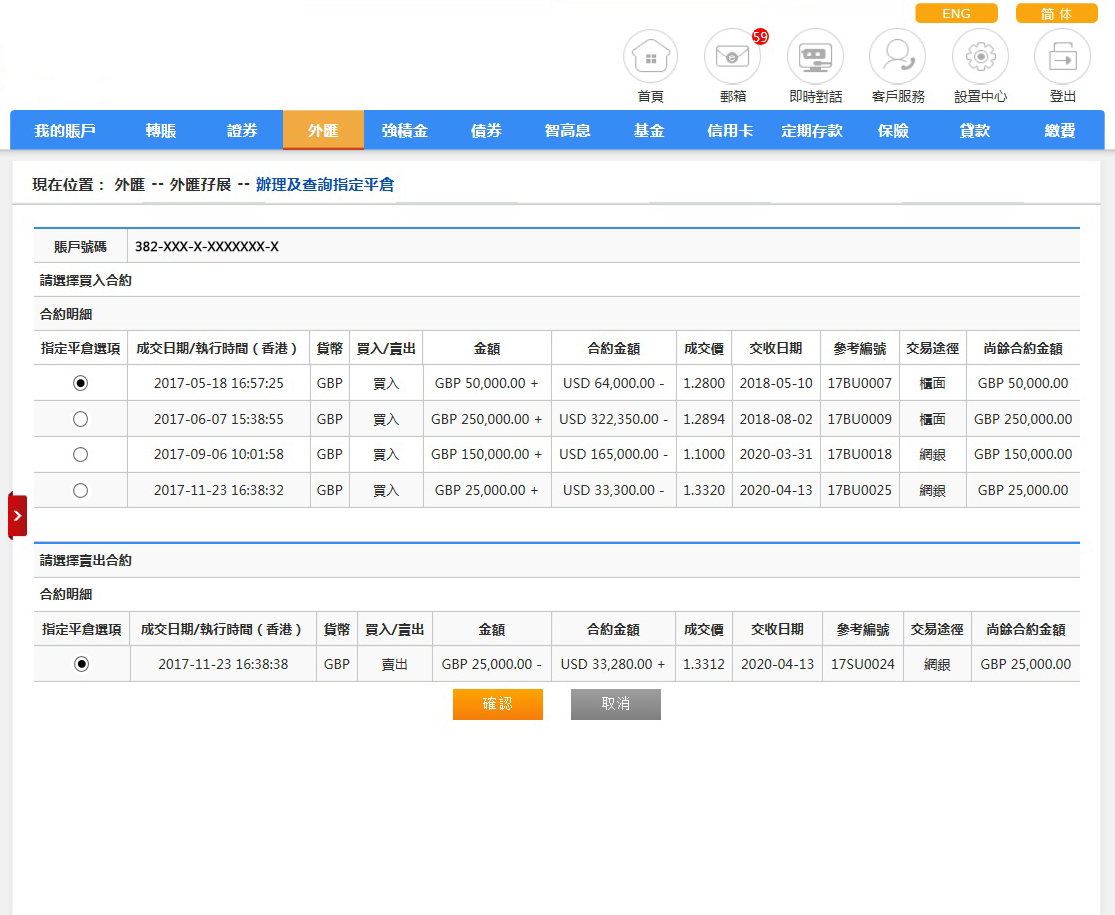Click 辦理及查詢指定平倉 breadcrumb link
The height and width of the screenshot is (915, 1115).
(325, 185)
